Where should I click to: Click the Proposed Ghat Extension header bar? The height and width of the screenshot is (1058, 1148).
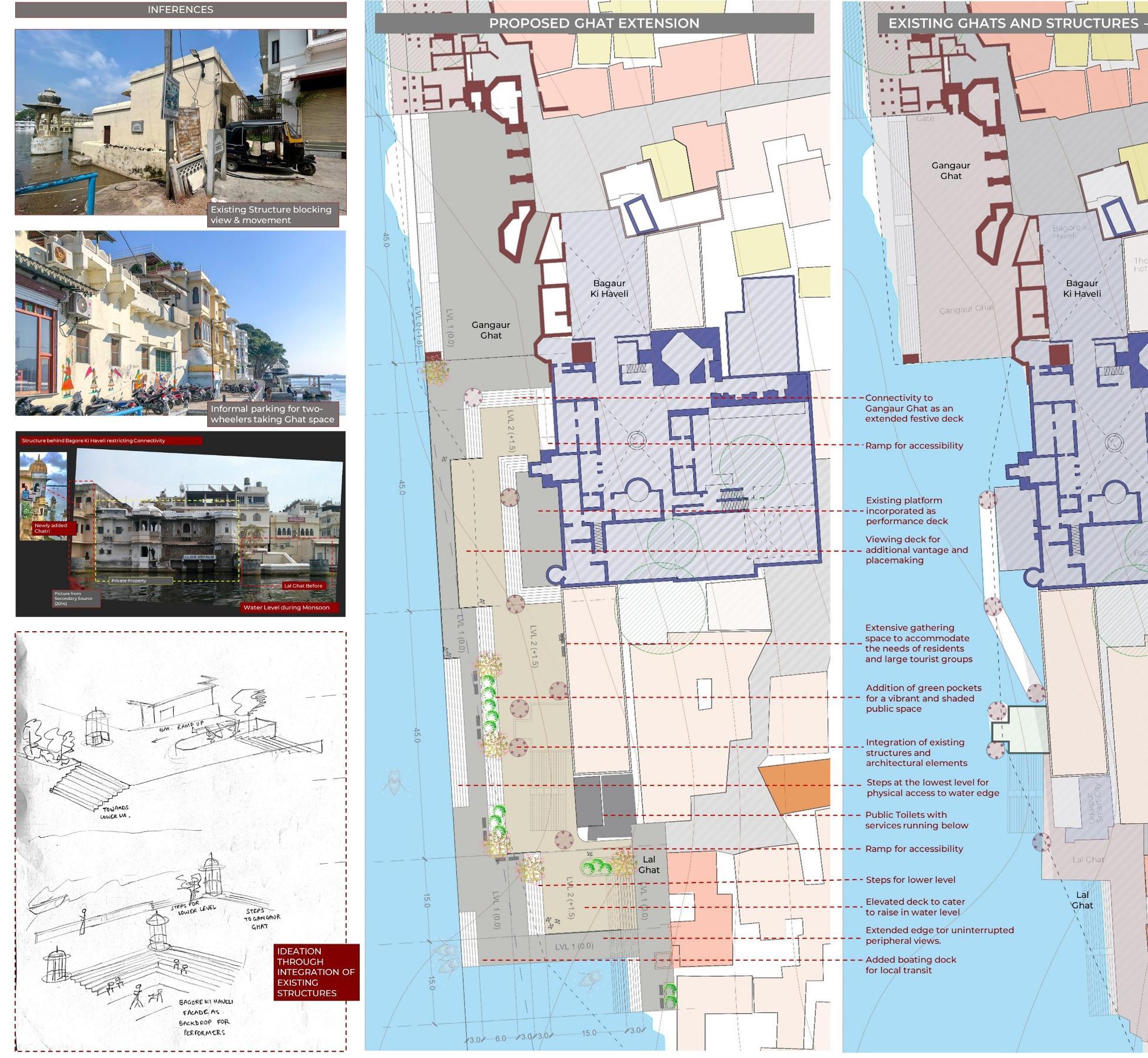(x=594, y=23)
